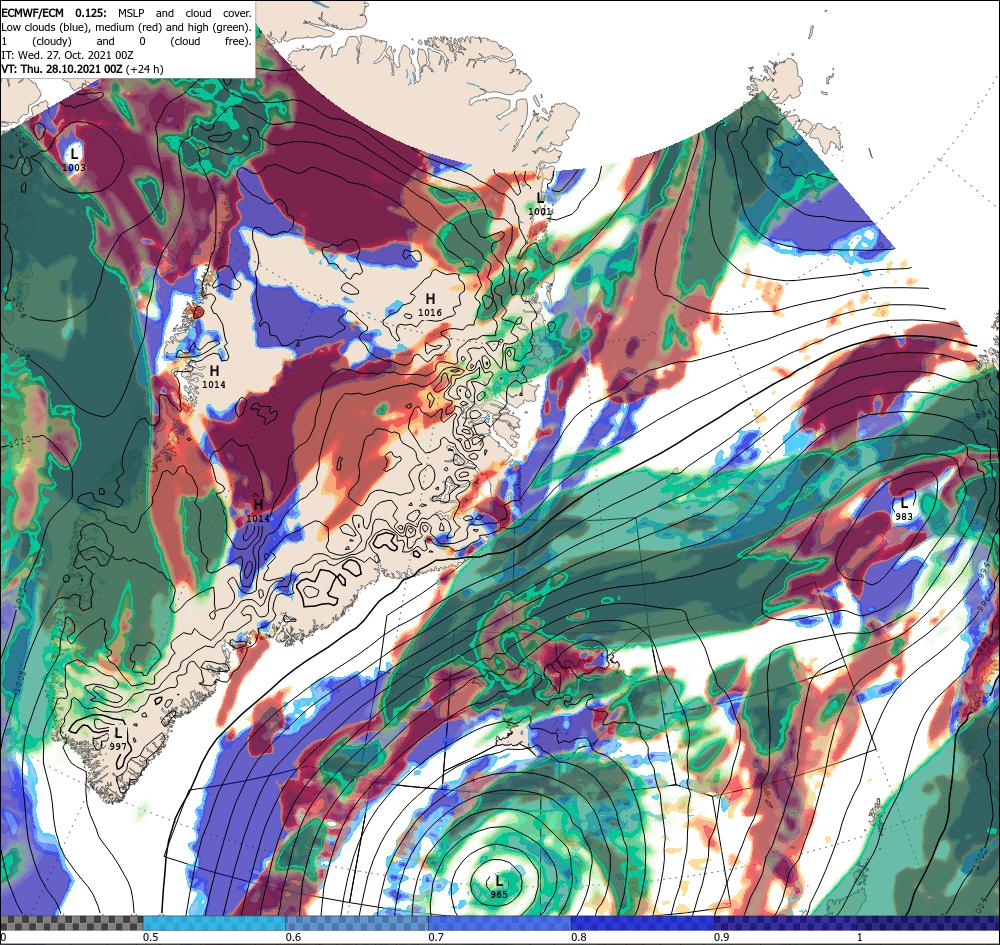
Task: Click the L 965 storm center label
Action: (499, 887)
